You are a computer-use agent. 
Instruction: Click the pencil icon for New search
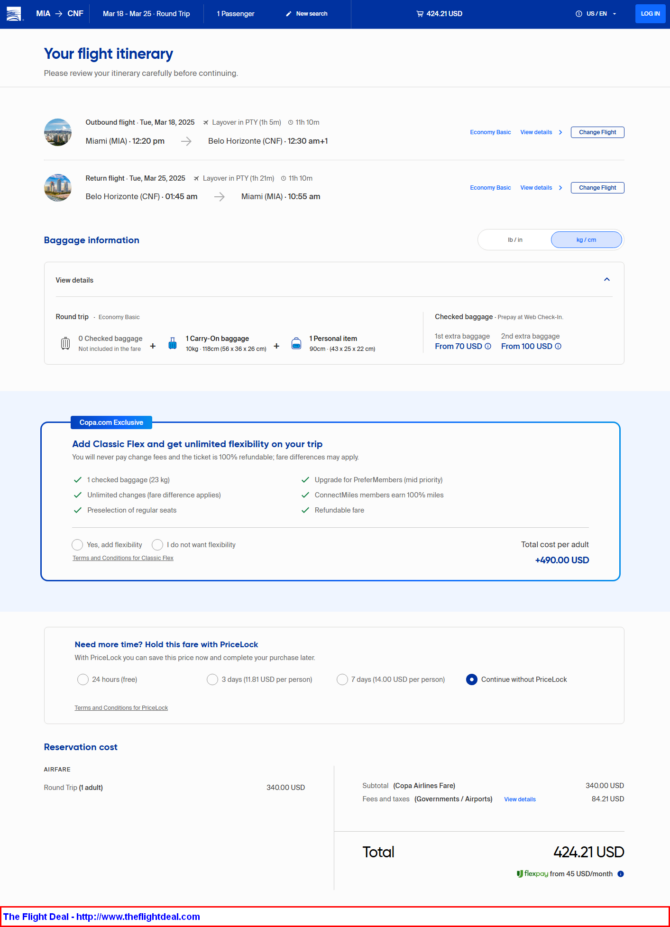(289, 14)
